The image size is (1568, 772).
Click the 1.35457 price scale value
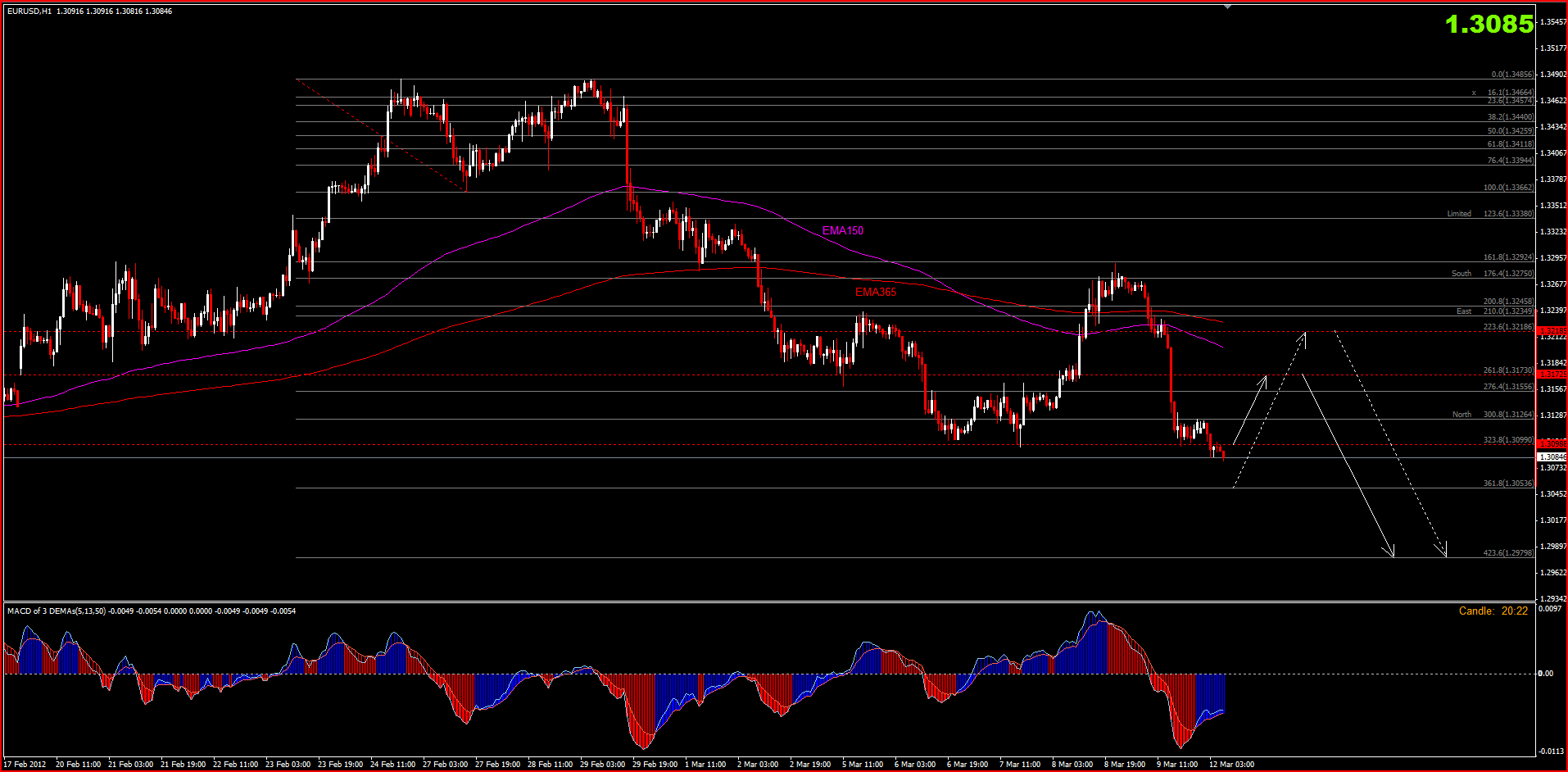tap(1553, 22)
